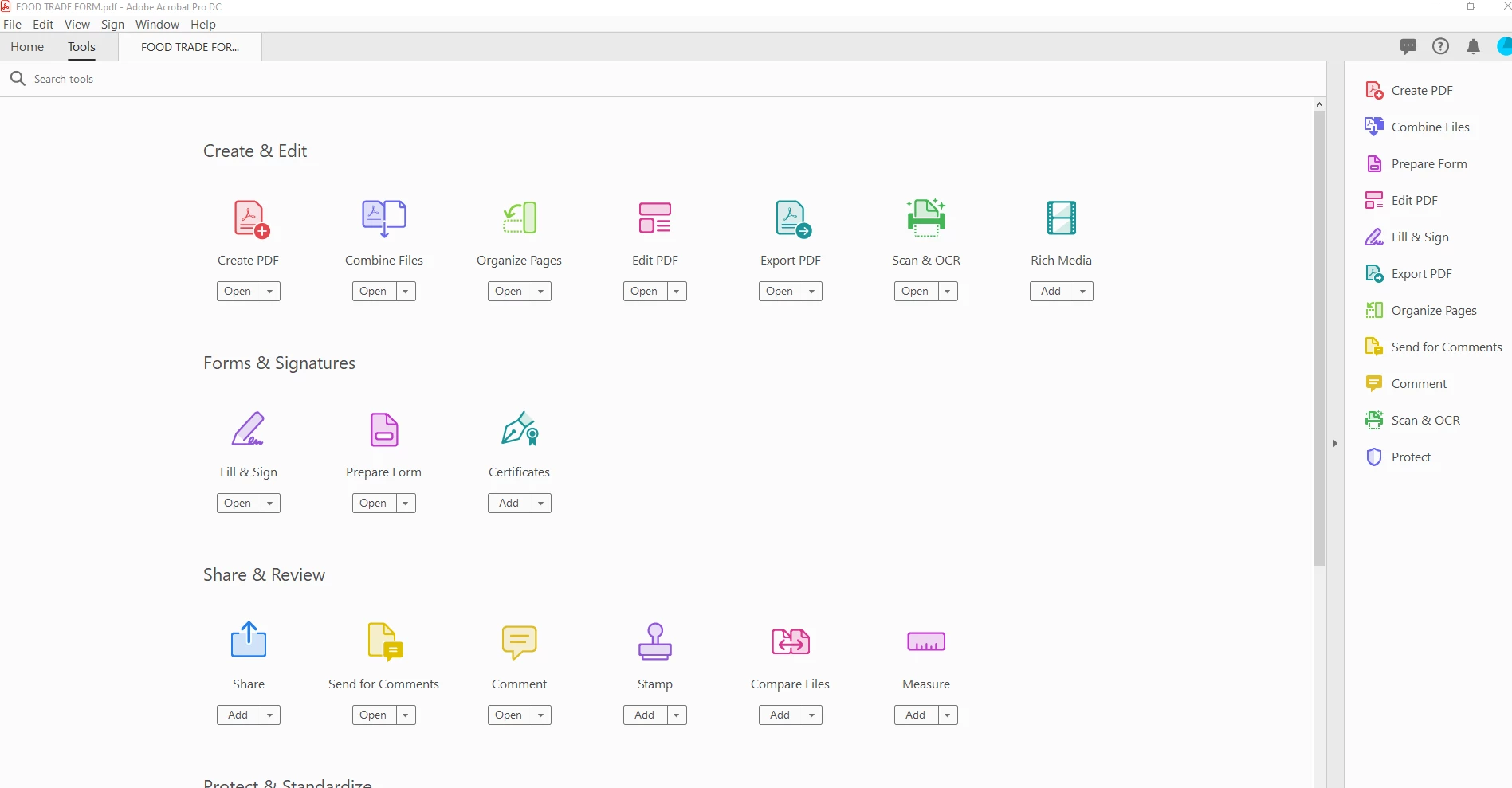Choose Prepare Form in right pane
Screen dimensions: 1512x788
click(1416, 163)
